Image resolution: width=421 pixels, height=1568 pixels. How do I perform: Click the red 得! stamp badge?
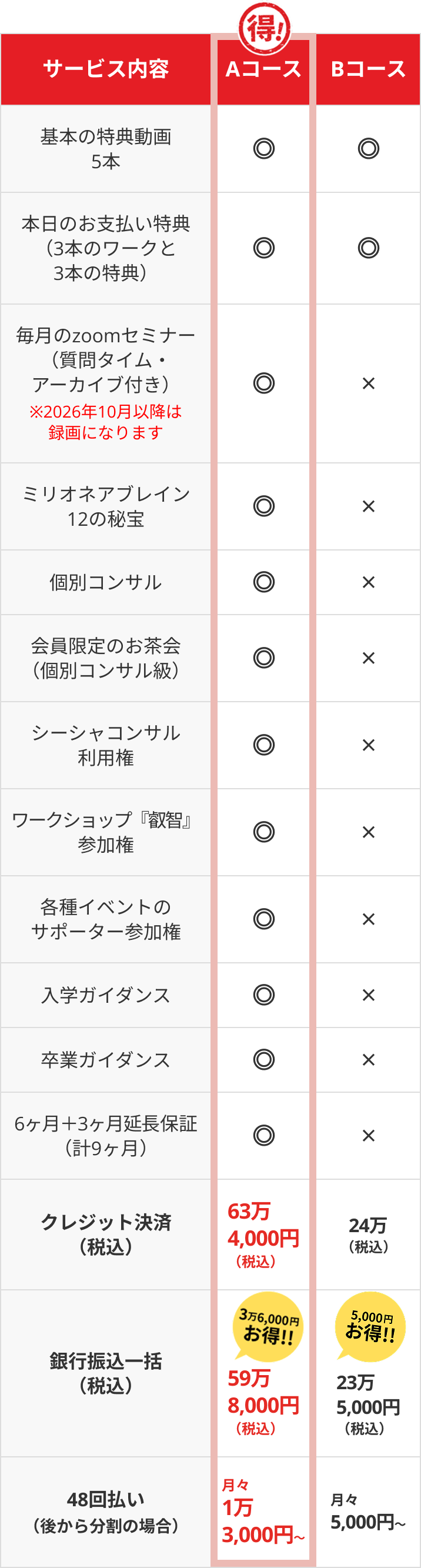[264, 28]
